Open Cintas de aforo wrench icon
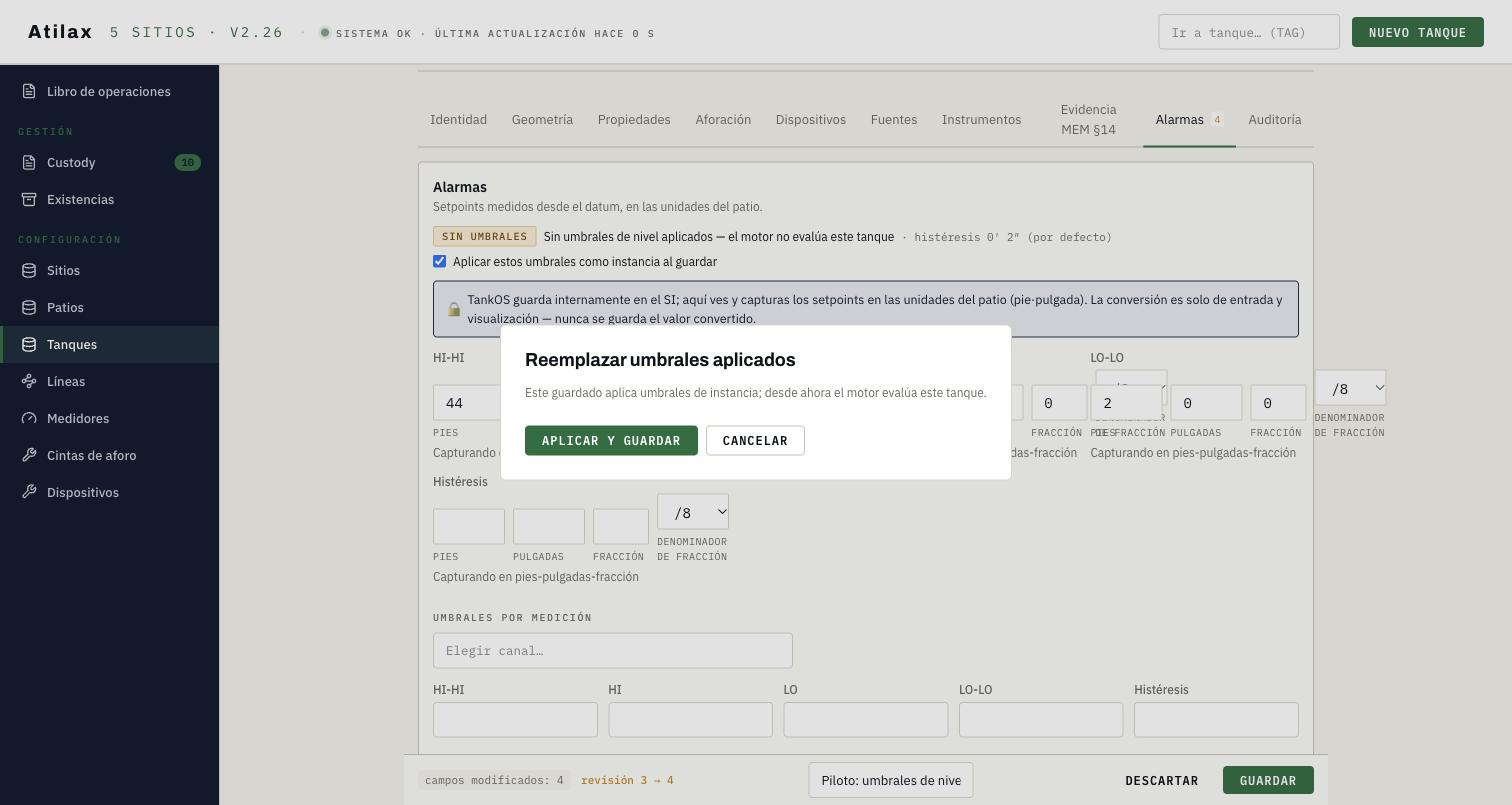Image resolution: width=1512 pixels, height=805 pixels. point(29,455)
